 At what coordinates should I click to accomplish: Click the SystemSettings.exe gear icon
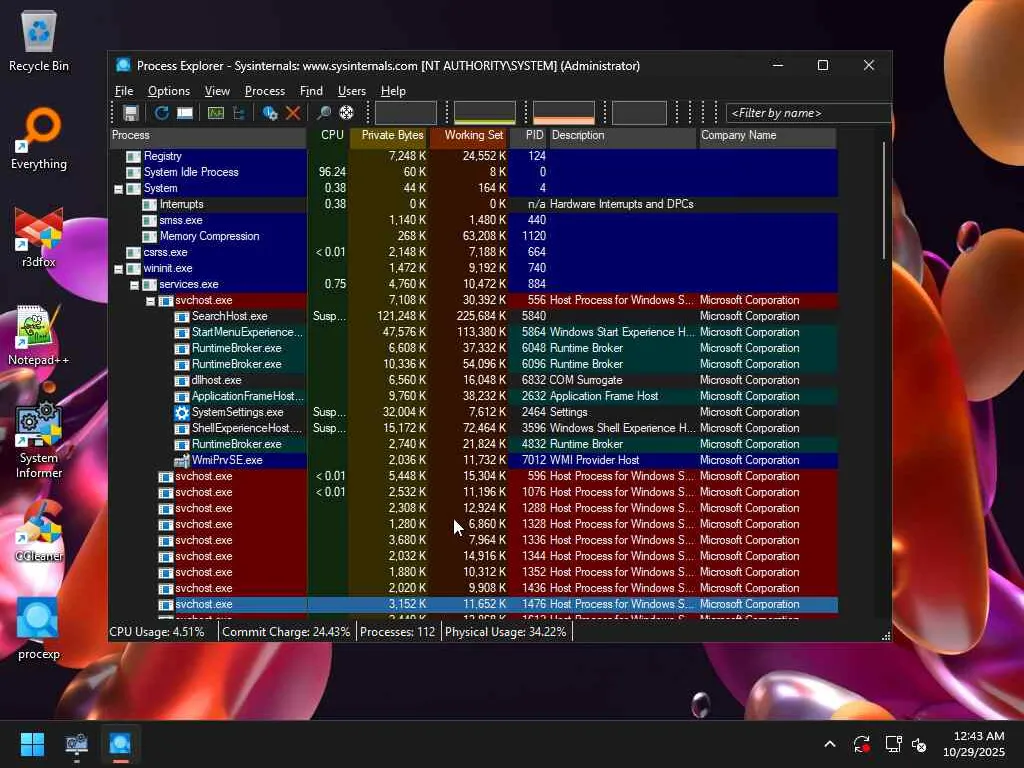(x=182, y=412)
